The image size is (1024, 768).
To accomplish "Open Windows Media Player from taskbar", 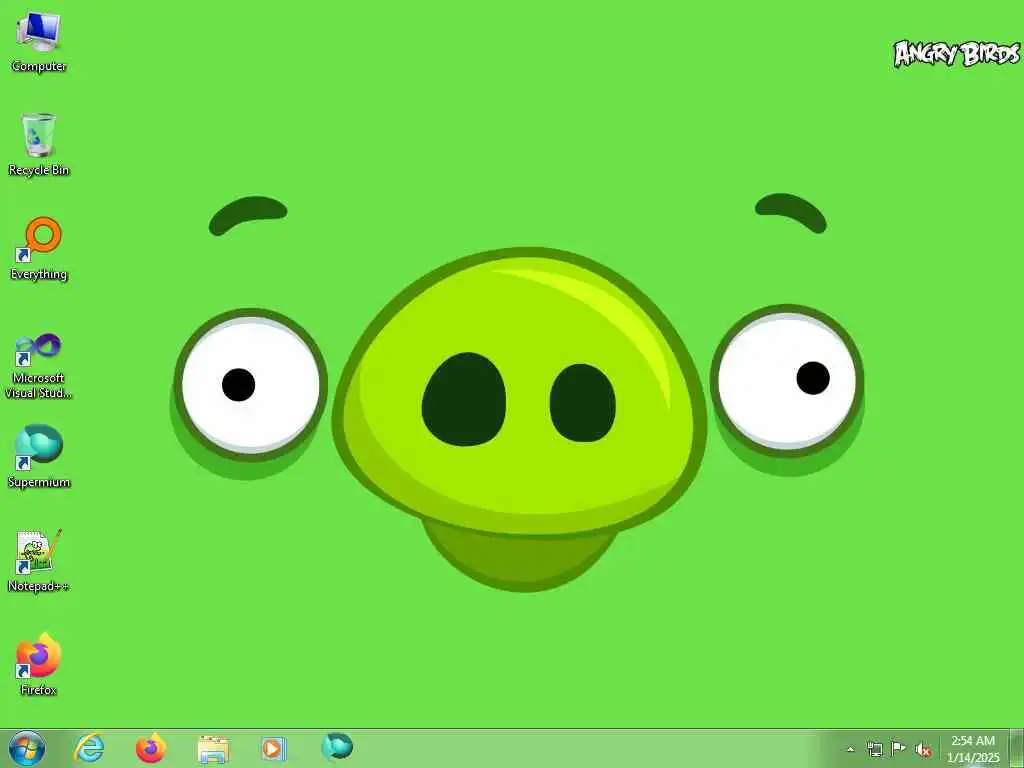I will click(273, 748).
